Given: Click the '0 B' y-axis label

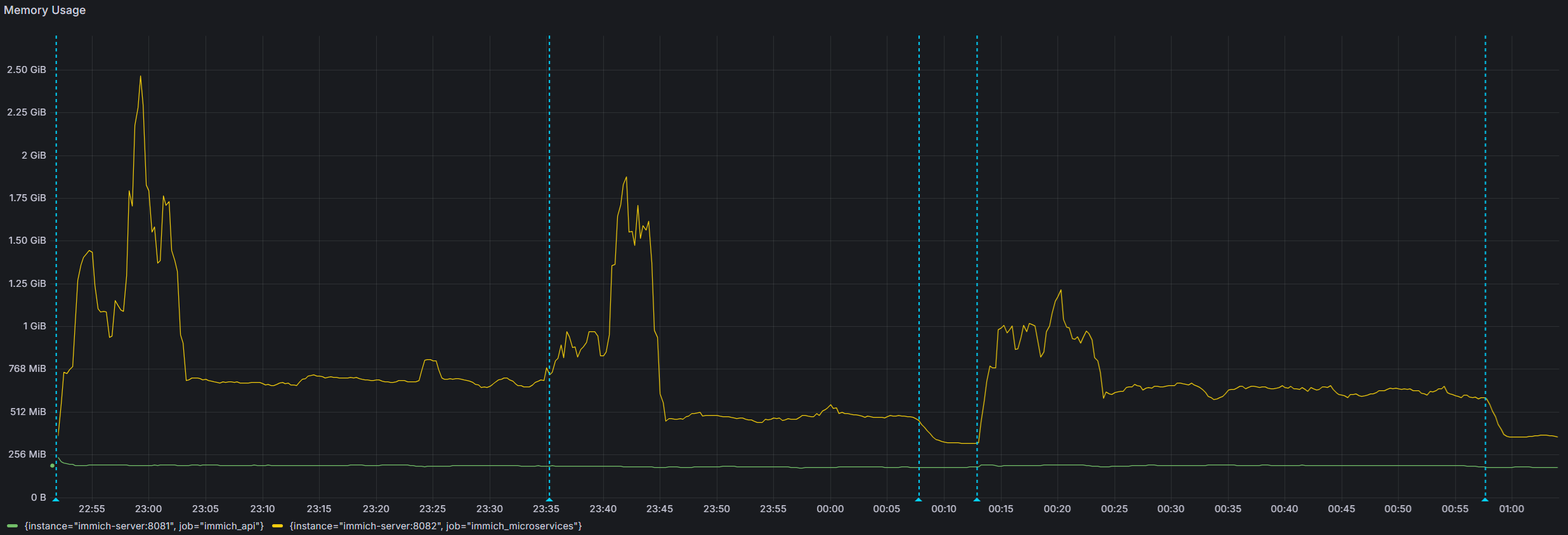Looking at the screenshot, I should click(x=39, y=498).
